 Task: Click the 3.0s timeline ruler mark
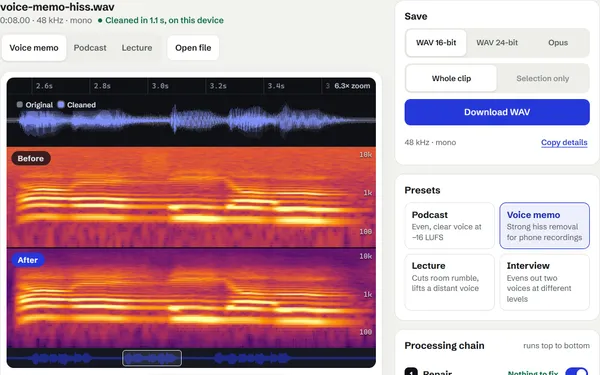coord(160,86)
